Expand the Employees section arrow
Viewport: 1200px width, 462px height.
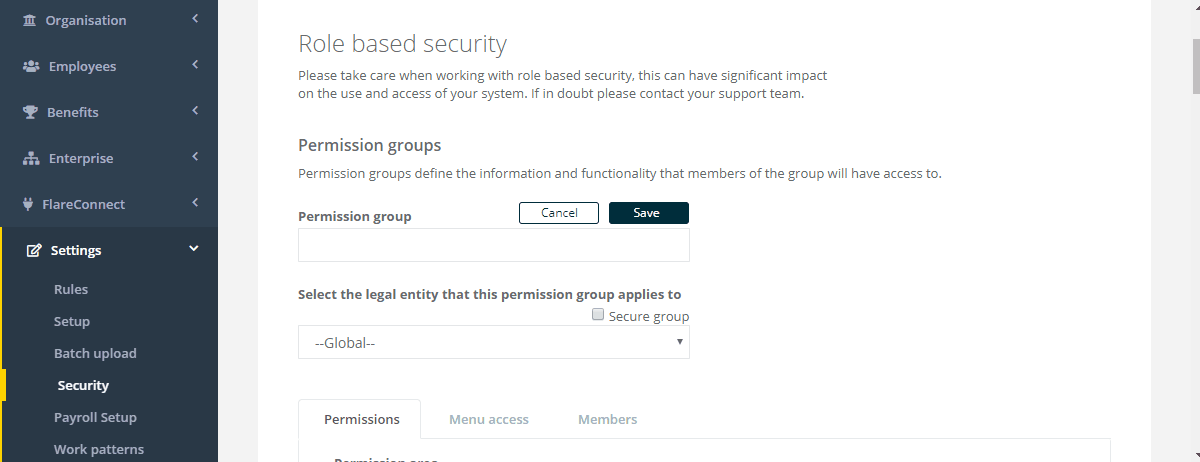point(195,65)
